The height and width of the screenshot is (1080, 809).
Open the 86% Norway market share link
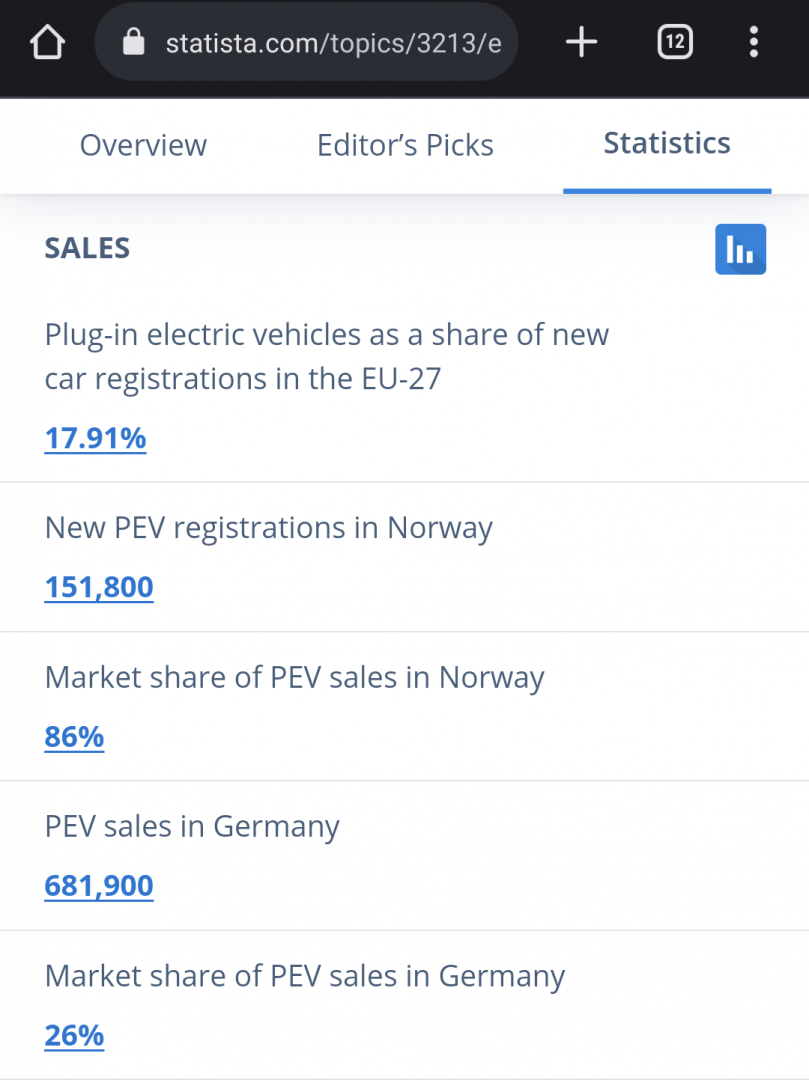(74, 737)
